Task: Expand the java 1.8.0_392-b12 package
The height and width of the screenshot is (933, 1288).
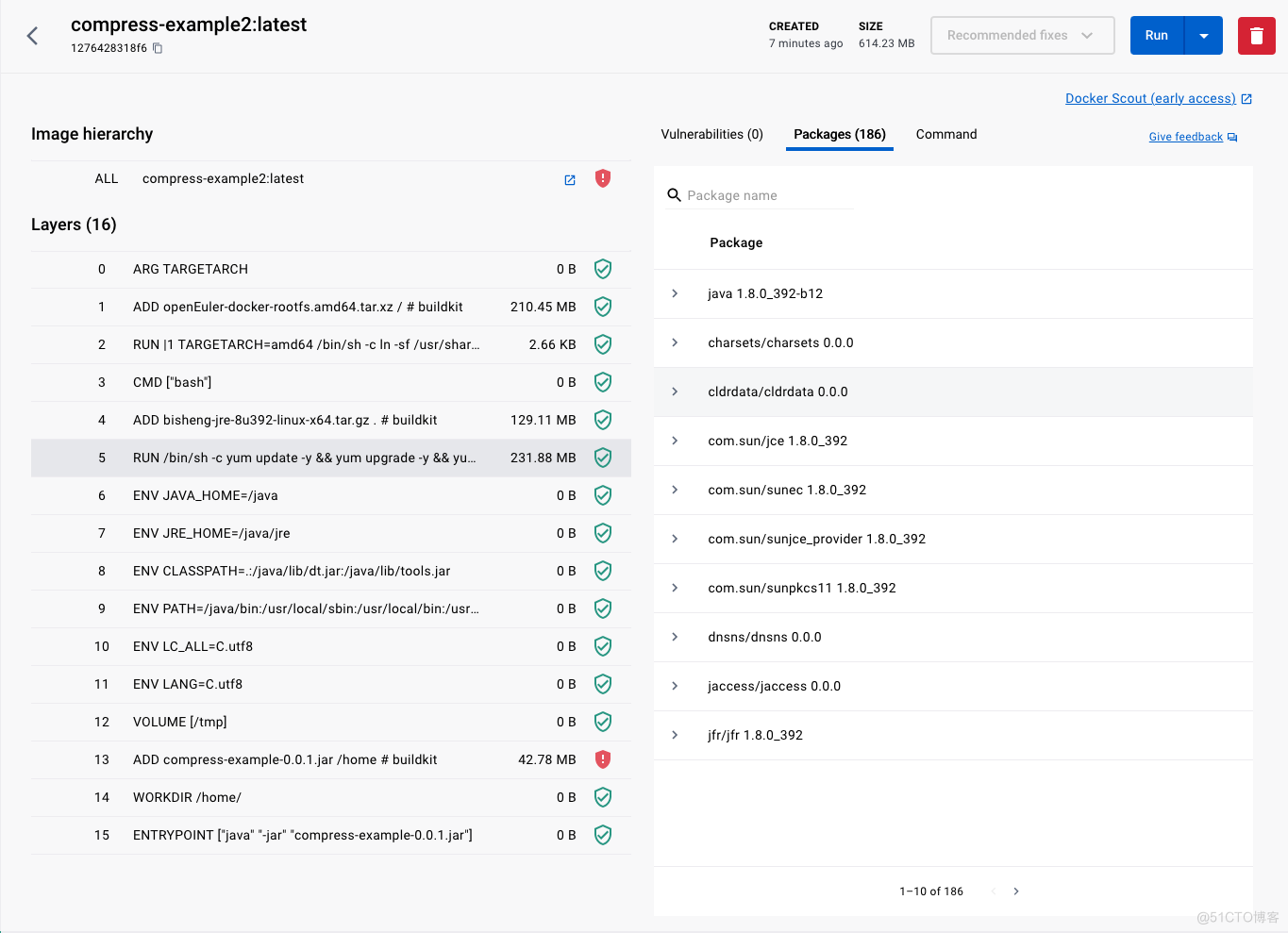Action: pos(675,293)
